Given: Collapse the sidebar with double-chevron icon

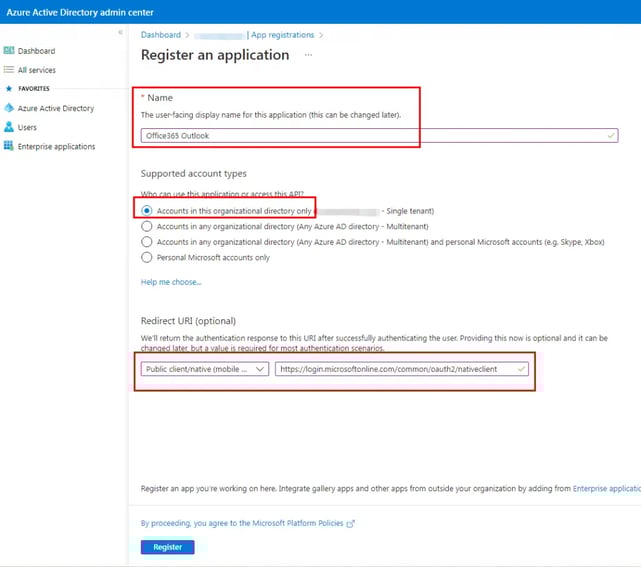Looking at the screenshot, I should (x=120, y=33).
